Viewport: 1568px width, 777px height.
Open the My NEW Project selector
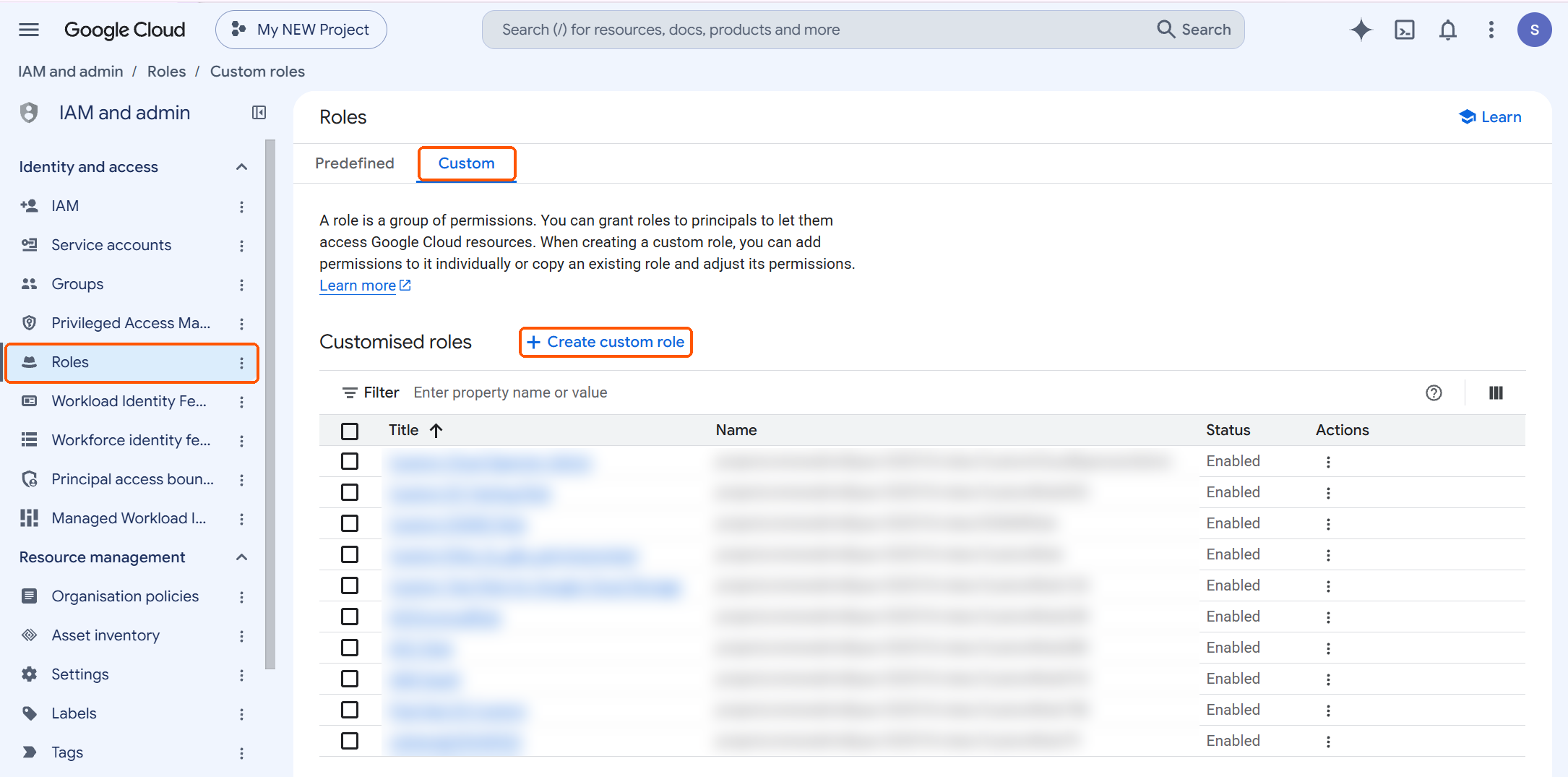[x=301, y=30]
